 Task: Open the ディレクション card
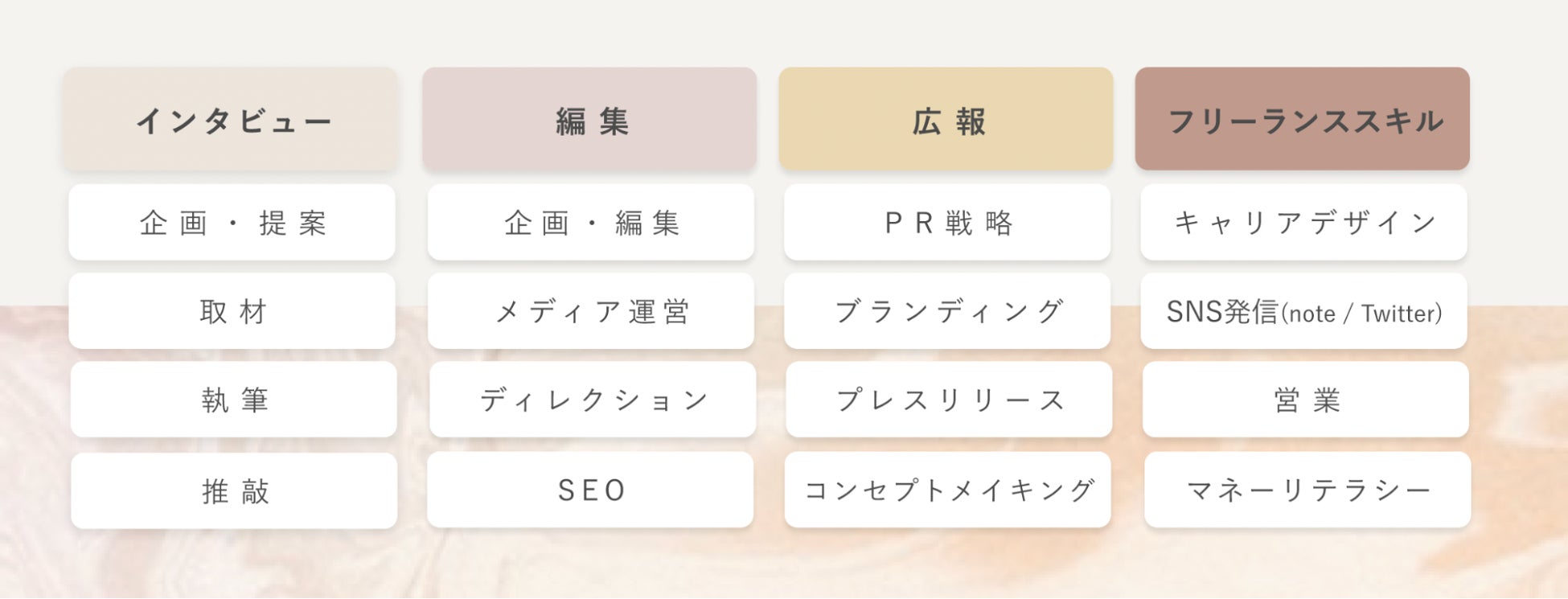(x=592, y=400)
